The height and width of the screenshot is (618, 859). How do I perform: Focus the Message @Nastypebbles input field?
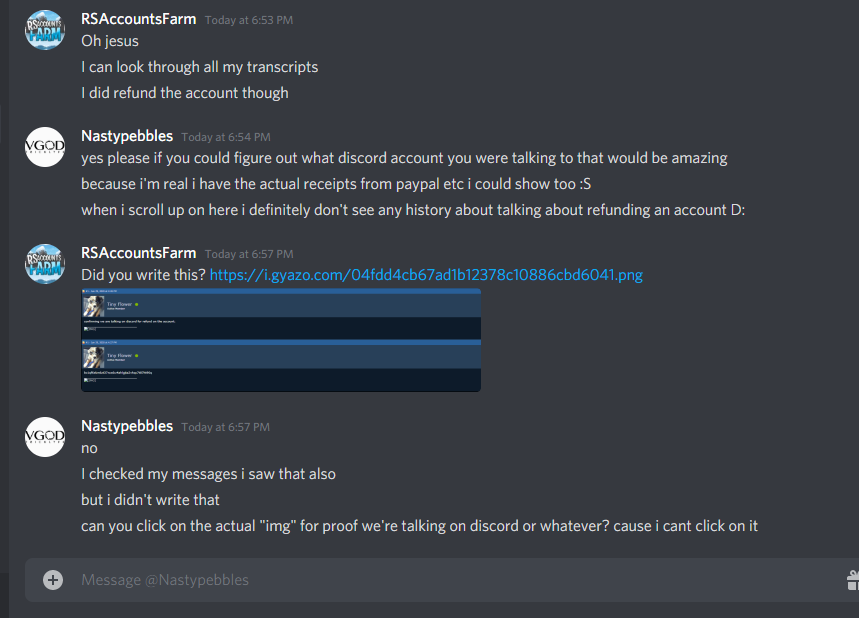tap(449, 580)
